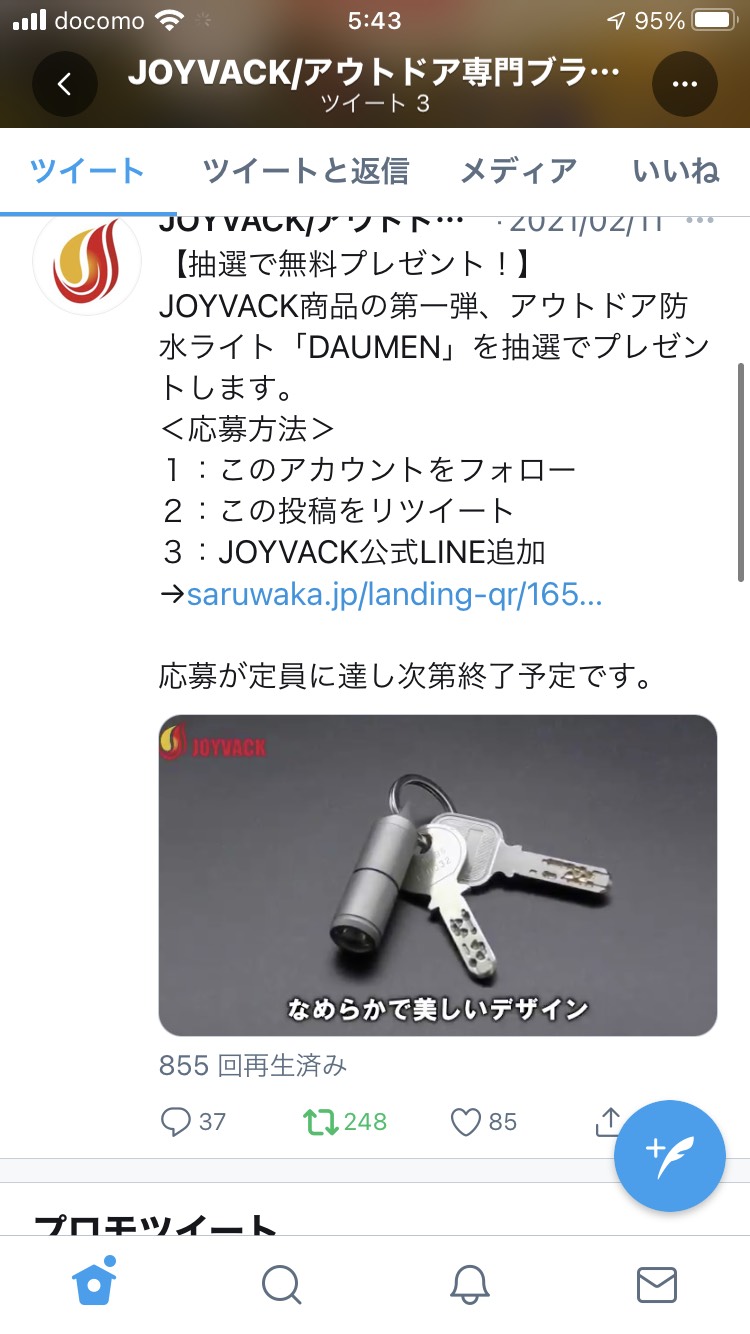This screenshot has height=1334, width=750.
Task: Open the three-dot profile options menu
Action: pyautogui.click(x=685, y=84)
